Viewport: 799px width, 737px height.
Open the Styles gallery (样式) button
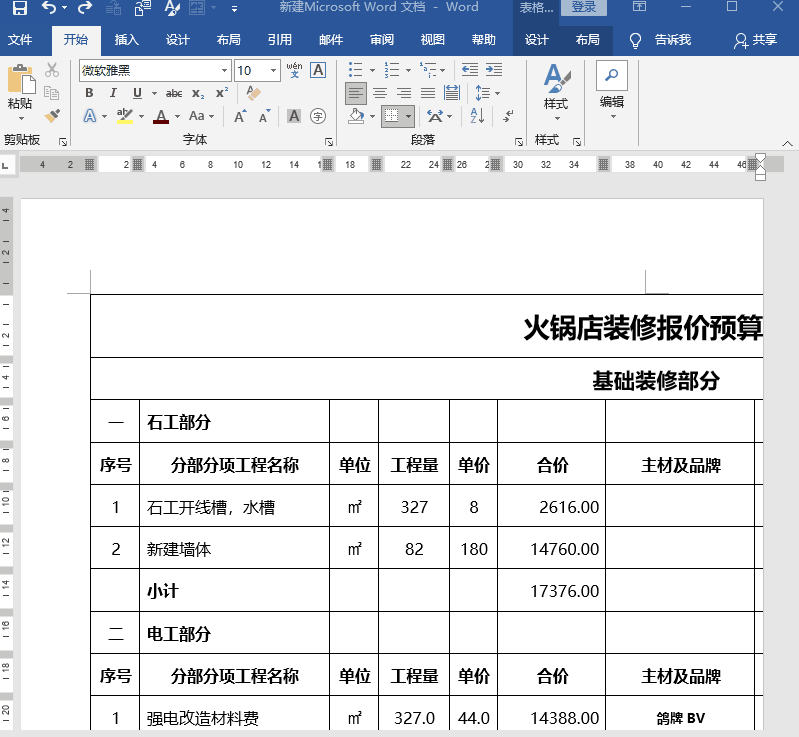coord(556,92)
